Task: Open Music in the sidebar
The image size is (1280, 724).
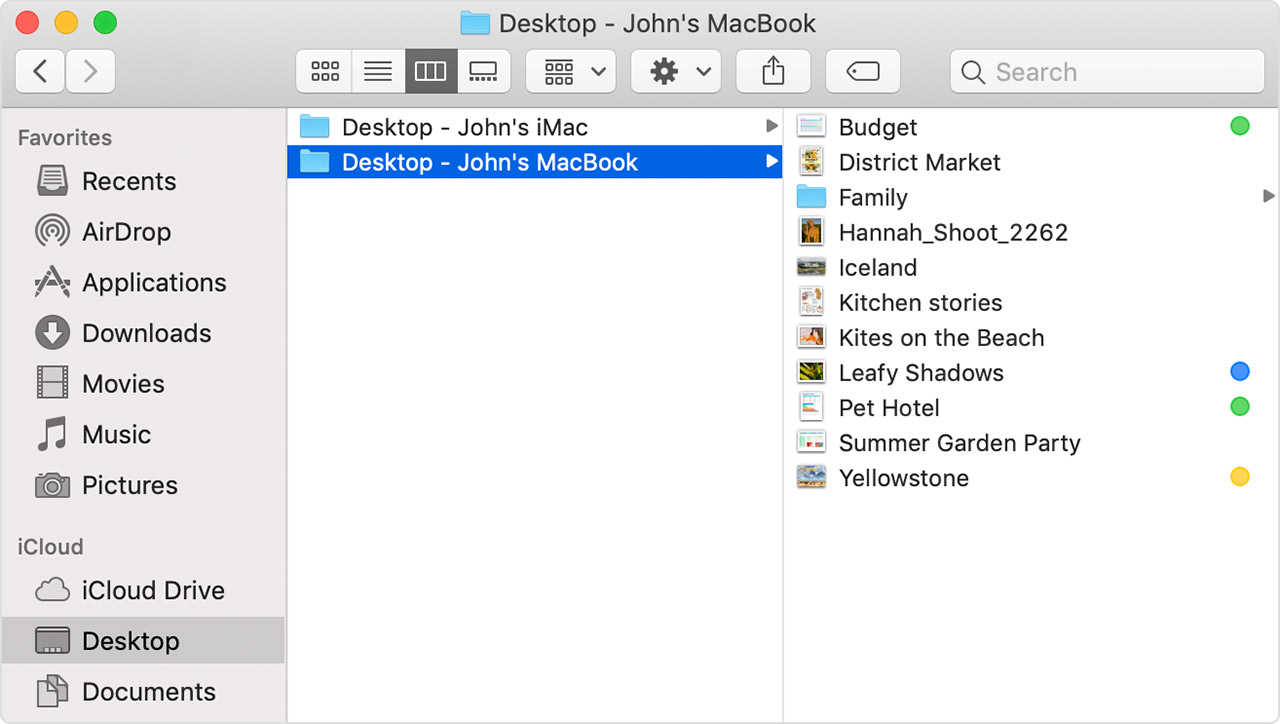Action: click(x=143, y=435)
